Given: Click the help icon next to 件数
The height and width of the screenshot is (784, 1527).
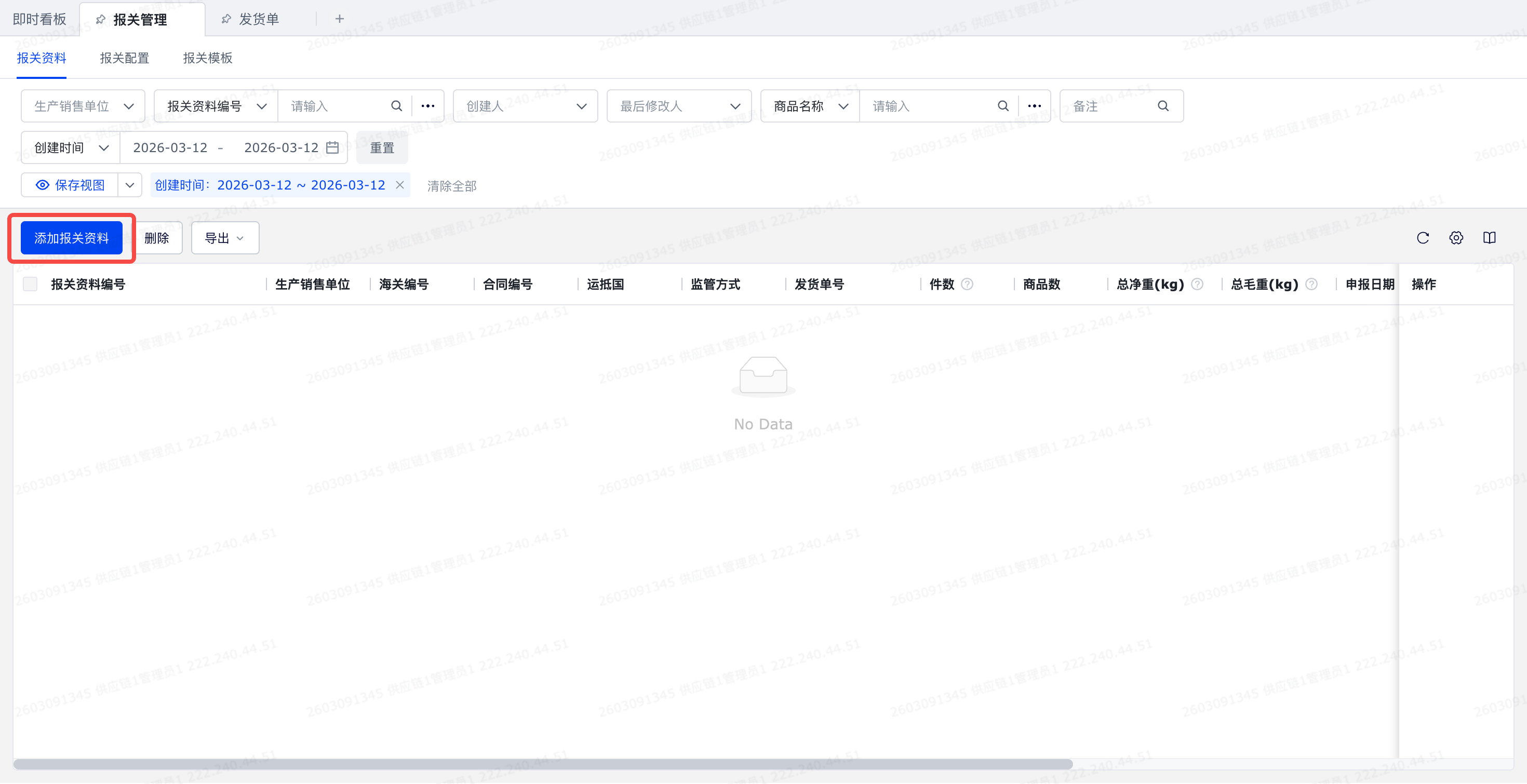Looking at the screenshot, I should 967,285.
